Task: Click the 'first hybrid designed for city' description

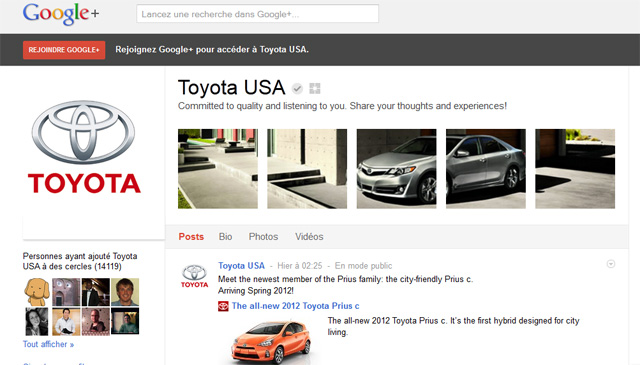Action: [x=453, y=326]
